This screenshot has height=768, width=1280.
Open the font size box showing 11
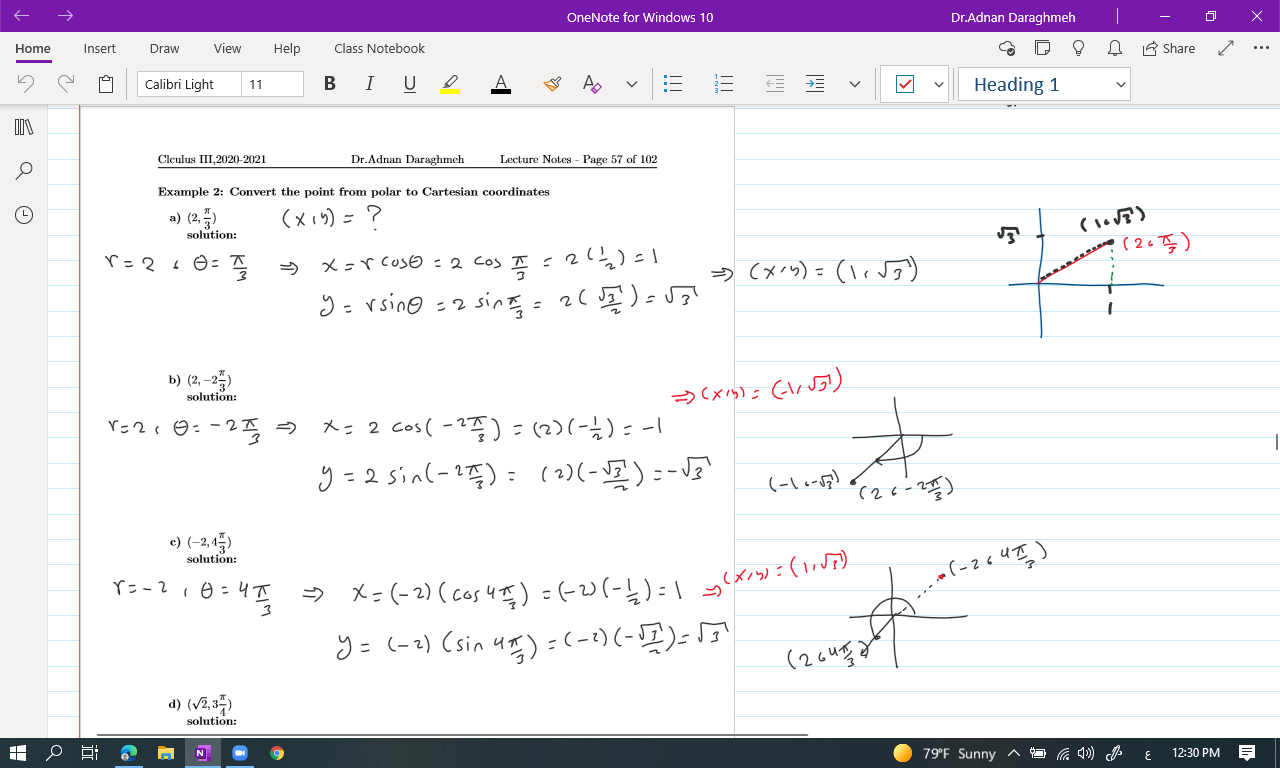(272, 84)
